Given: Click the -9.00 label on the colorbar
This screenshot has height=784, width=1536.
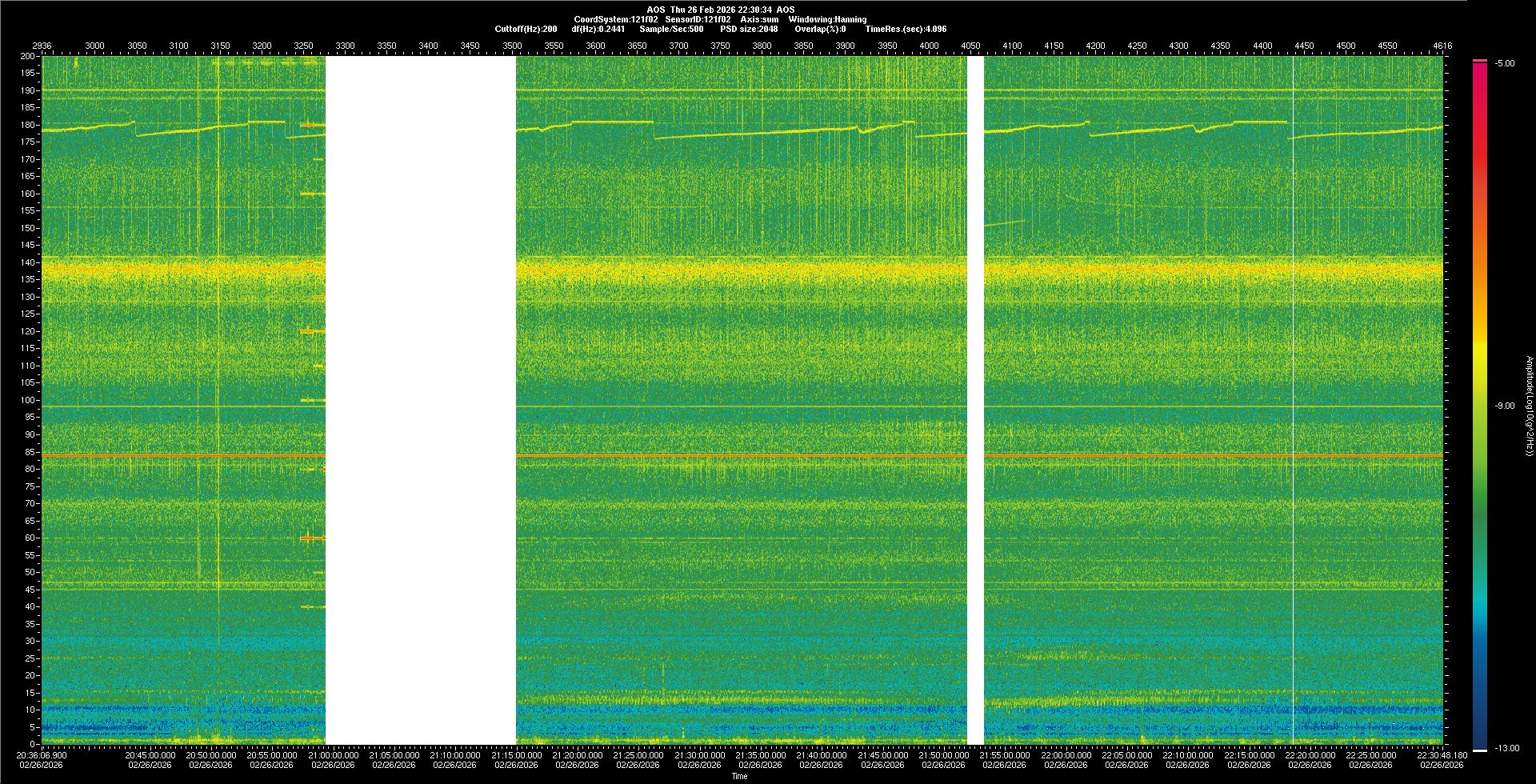Looking at the screenshot, I should click(x=1504, y=406).
